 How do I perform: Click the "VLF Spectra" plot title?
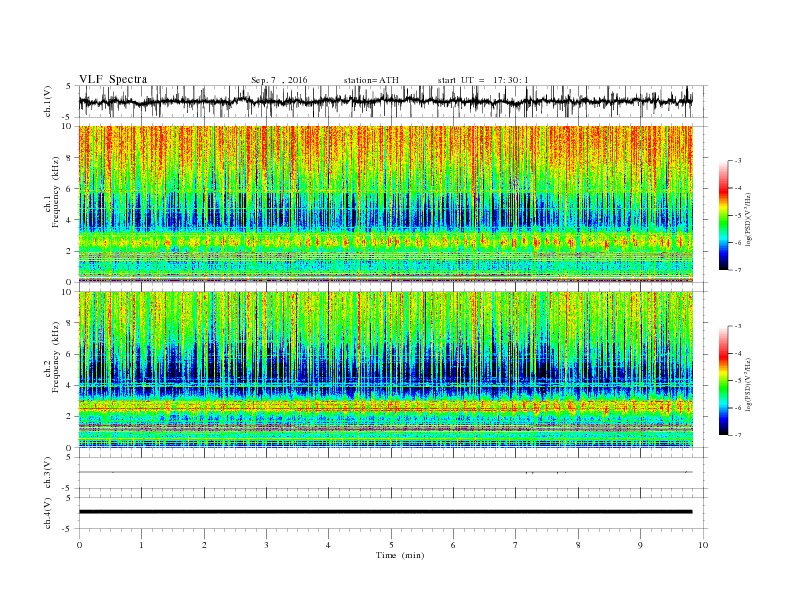(x=113, y=79)
